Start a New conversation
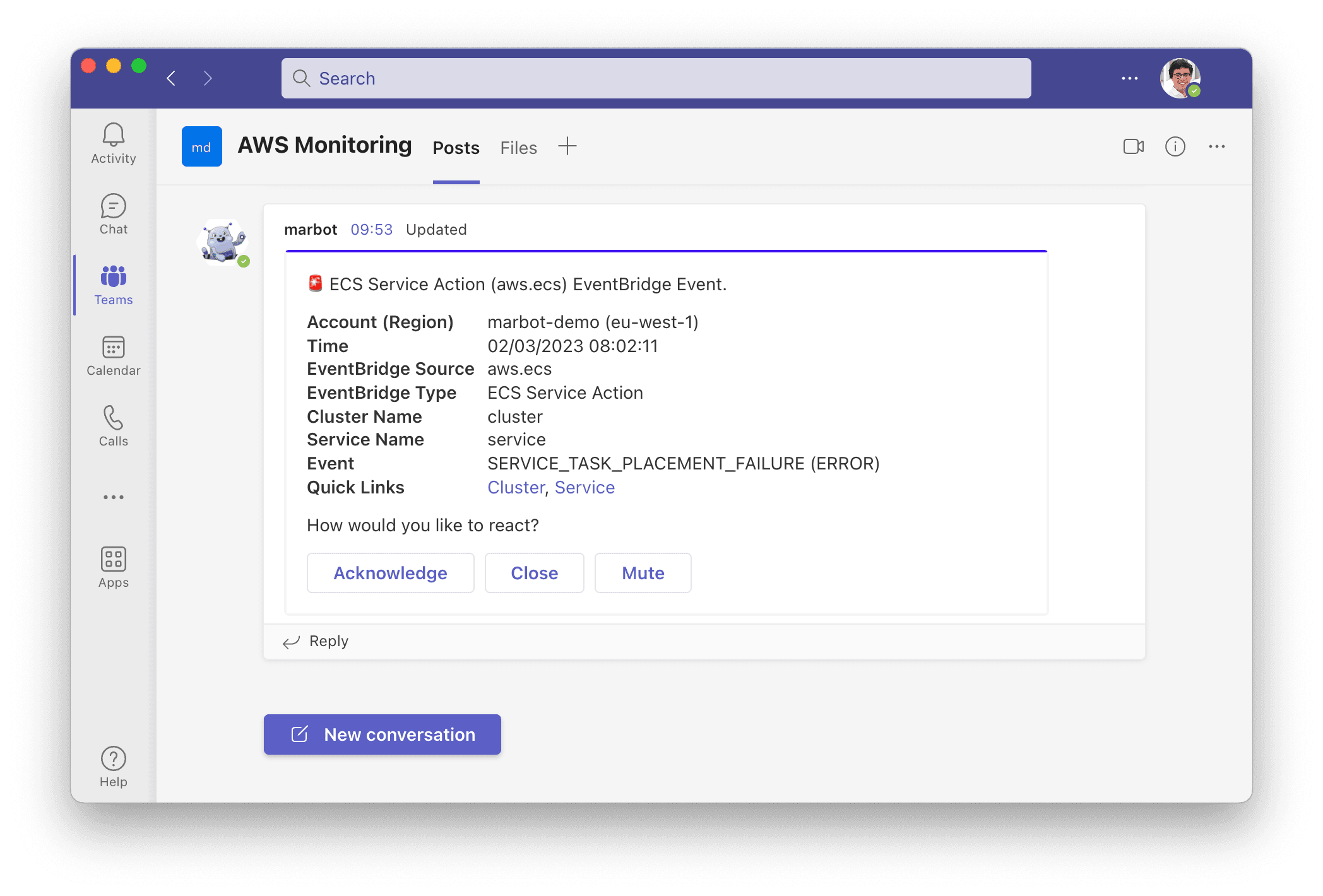The height and width of the screenshot is (896, 1323). point(383,734)
